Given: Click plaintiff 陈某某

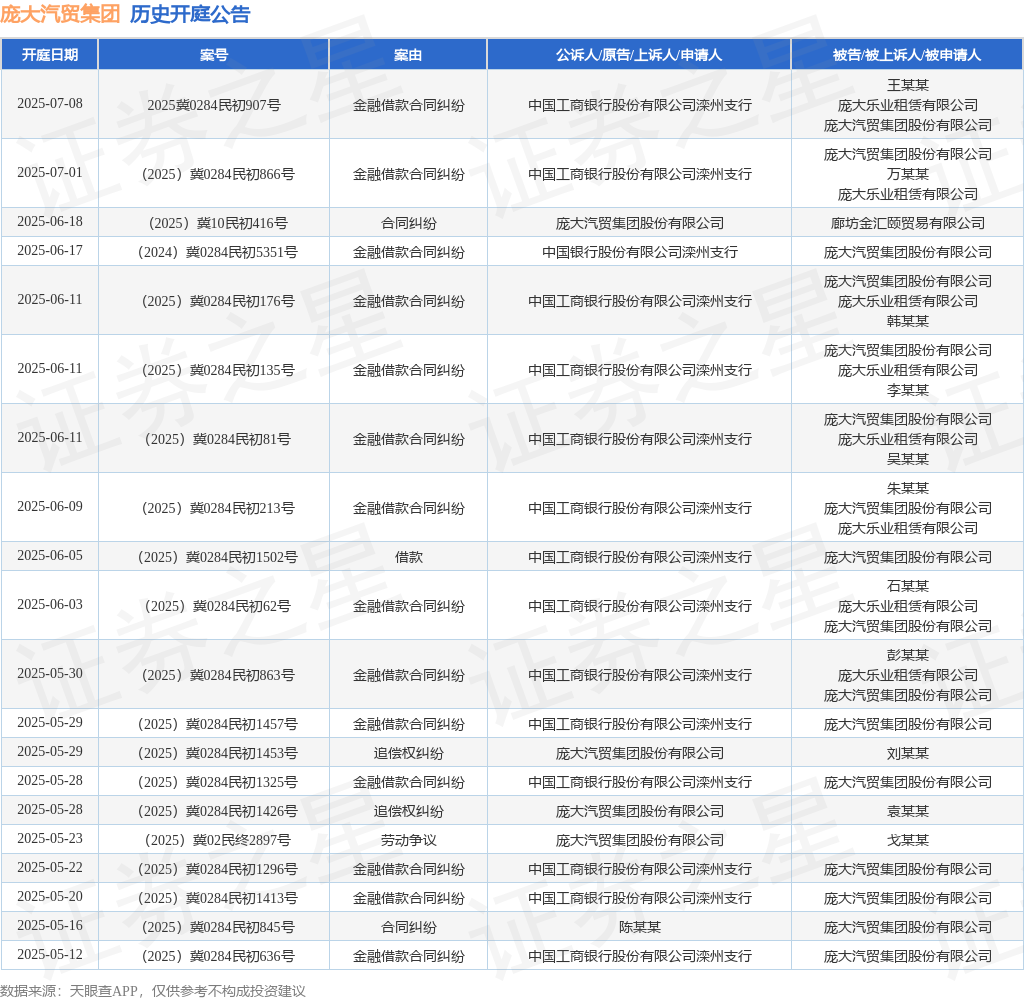Looking at the screenshot, I should (639, 927).
